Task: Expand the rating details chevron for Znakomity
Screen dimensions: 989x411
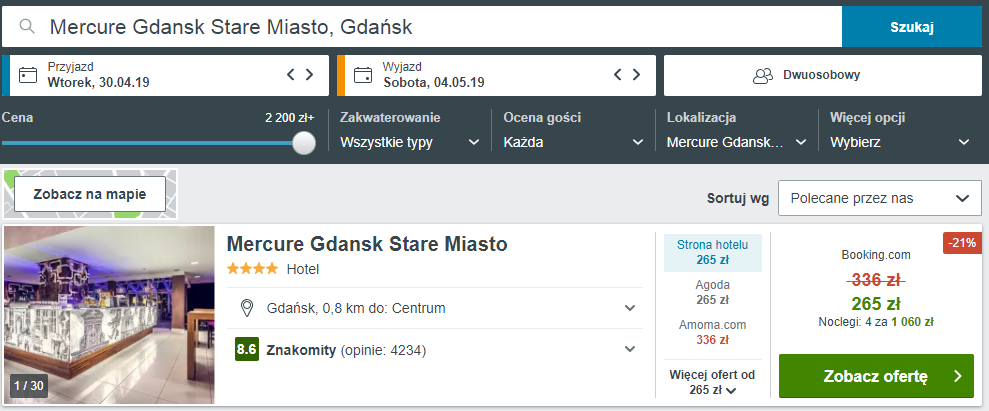Action: (x=630, y=349)
